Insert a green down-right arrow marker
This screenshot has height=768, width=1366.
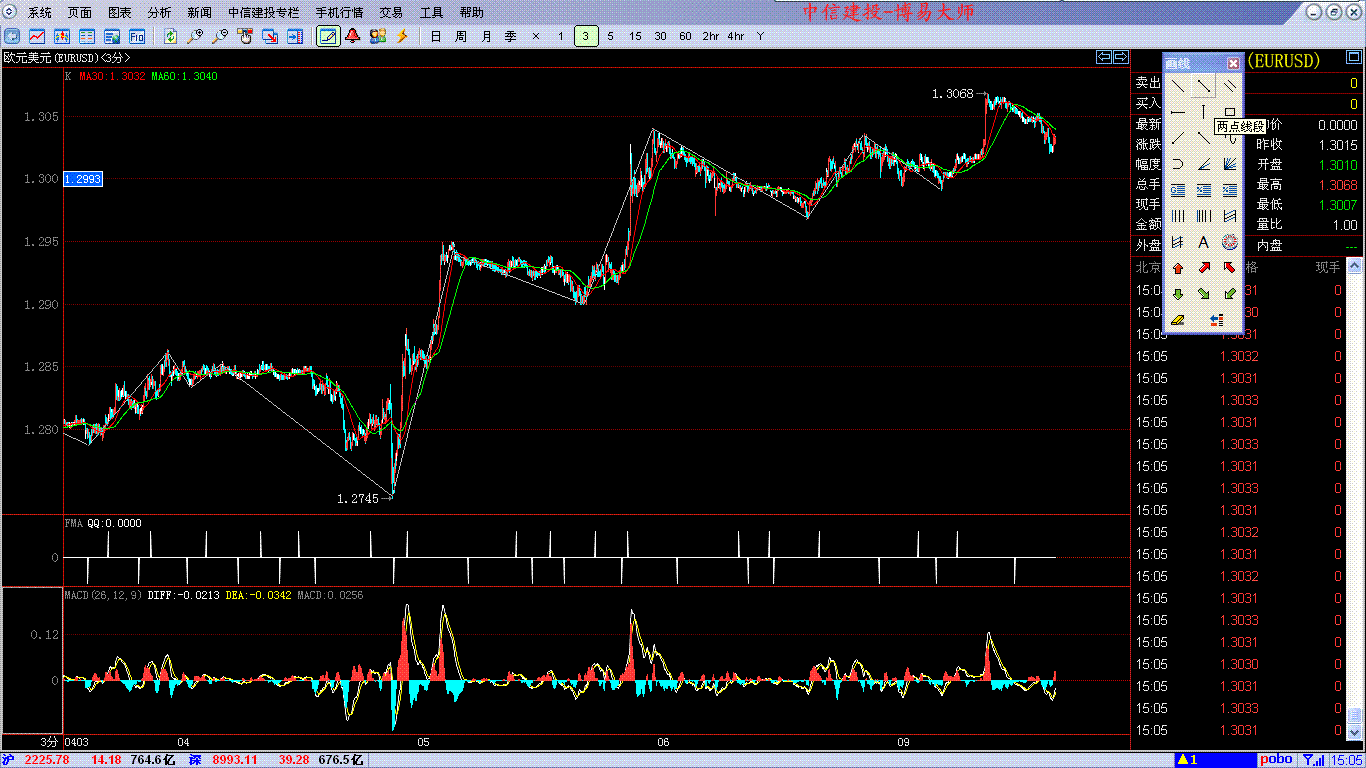point(1204,294)
